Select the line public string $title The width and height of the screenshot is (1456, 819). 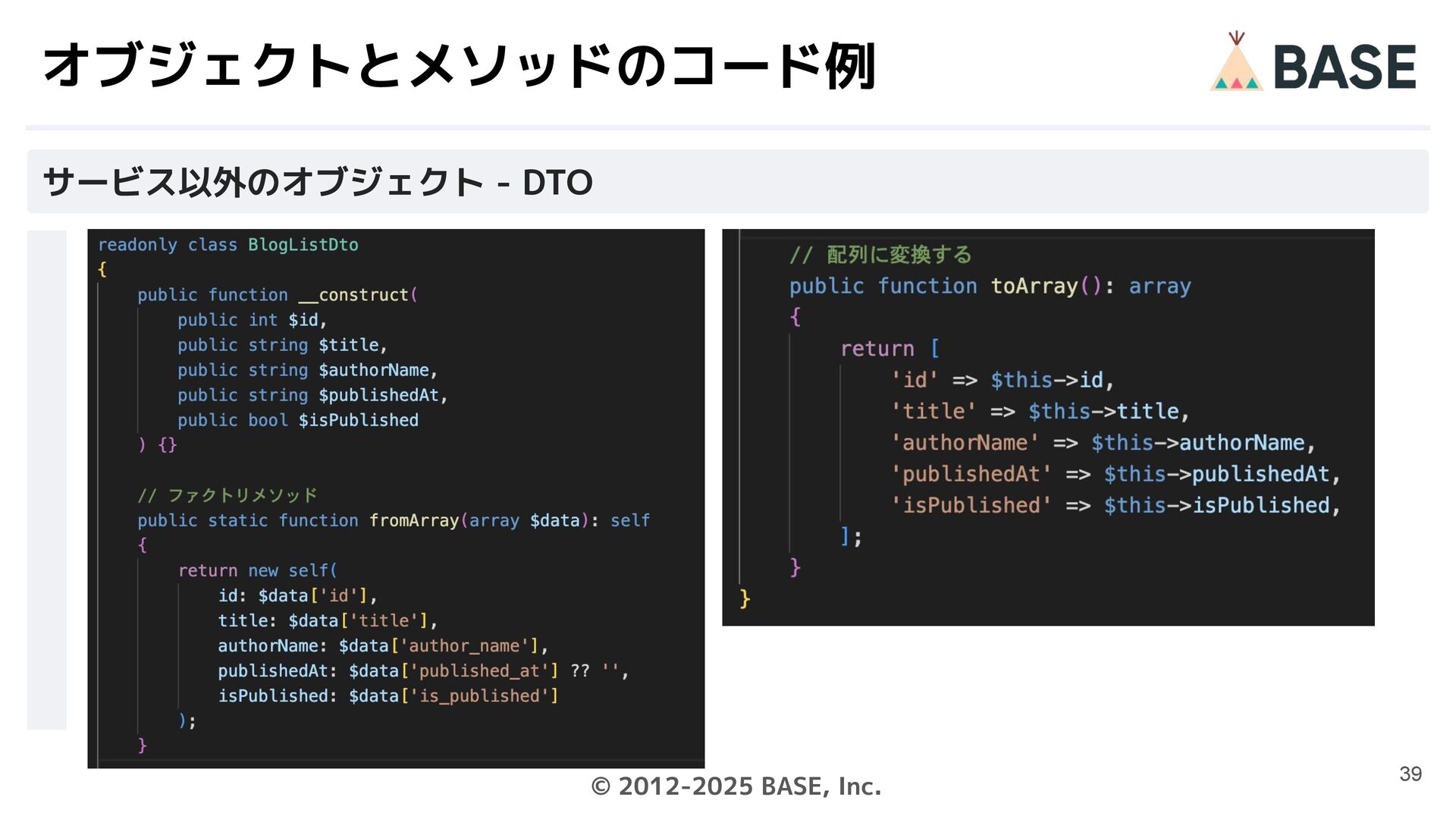pos(283,345)
